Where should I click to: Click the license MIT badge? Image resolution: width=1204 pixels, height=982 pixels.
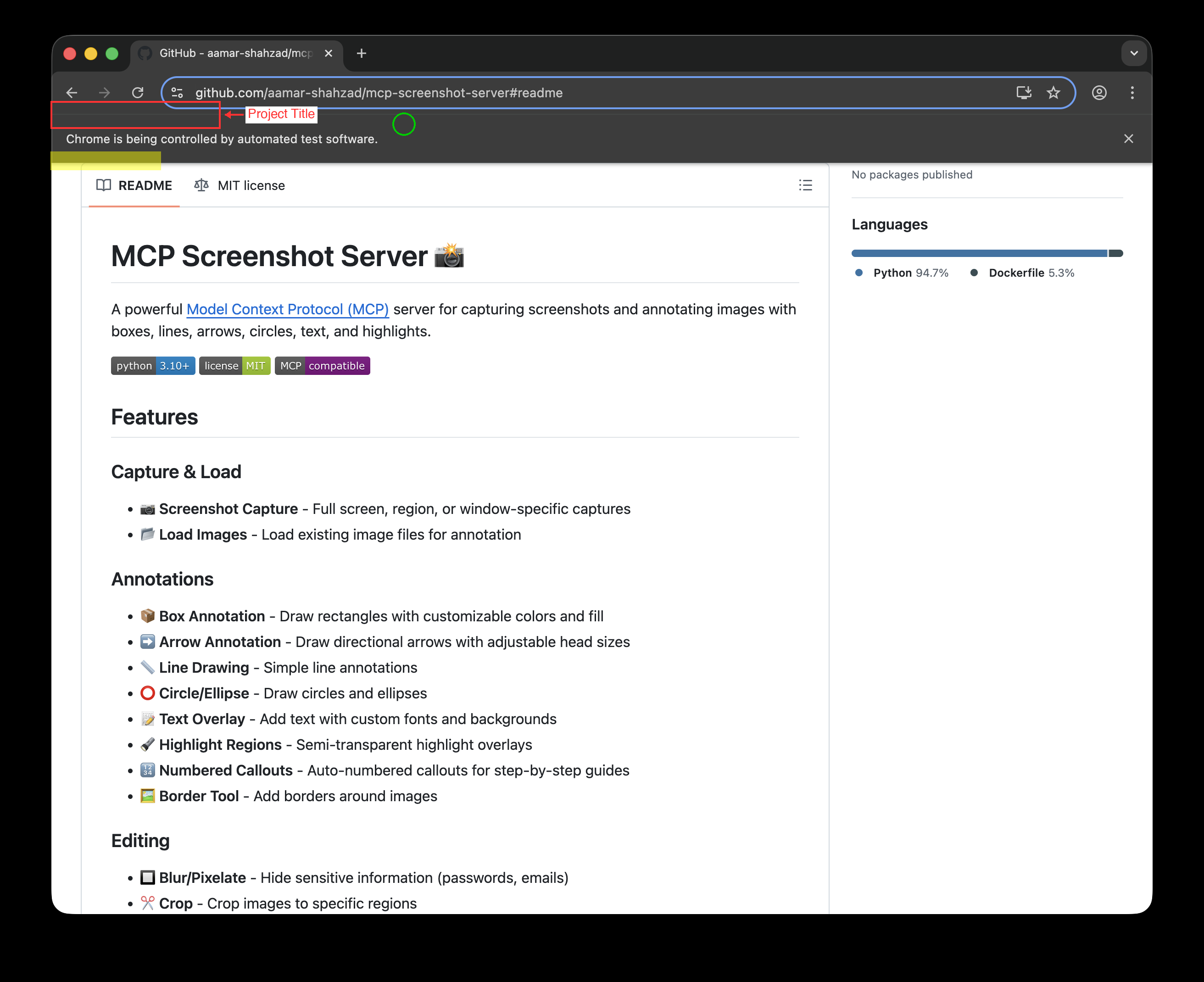click(234, 366)
